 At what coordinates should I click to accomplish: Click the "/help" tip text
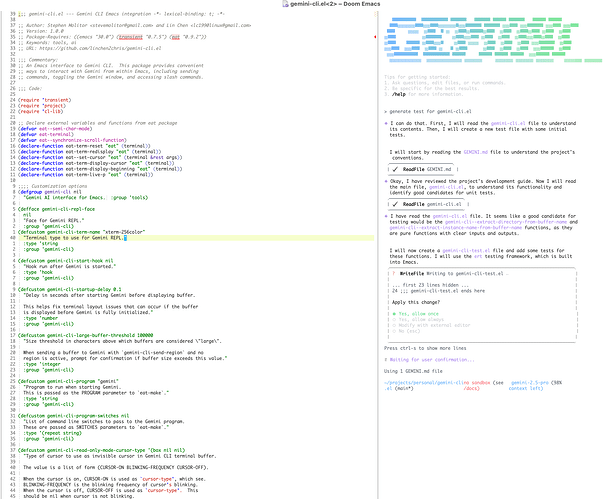click(399, 94)
